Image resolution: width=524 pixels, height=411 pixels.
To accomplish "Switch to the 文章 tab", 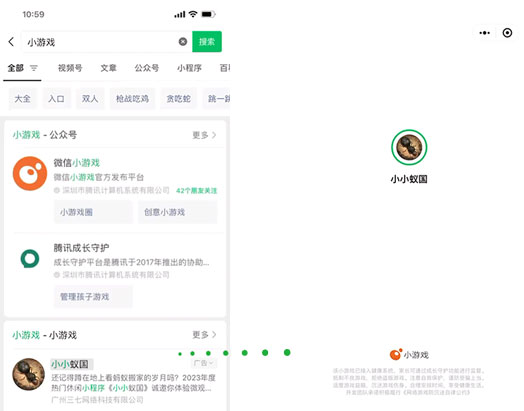I will (108, 68).
